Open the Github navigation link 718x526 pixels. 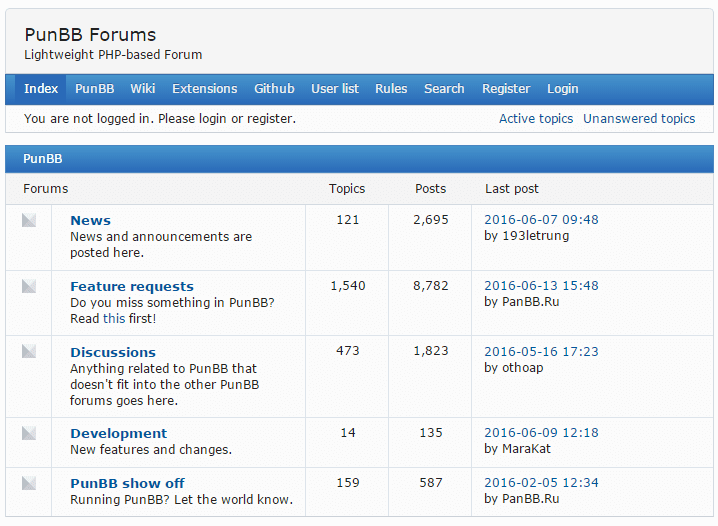pyautogui.click(x=274, y=88)
